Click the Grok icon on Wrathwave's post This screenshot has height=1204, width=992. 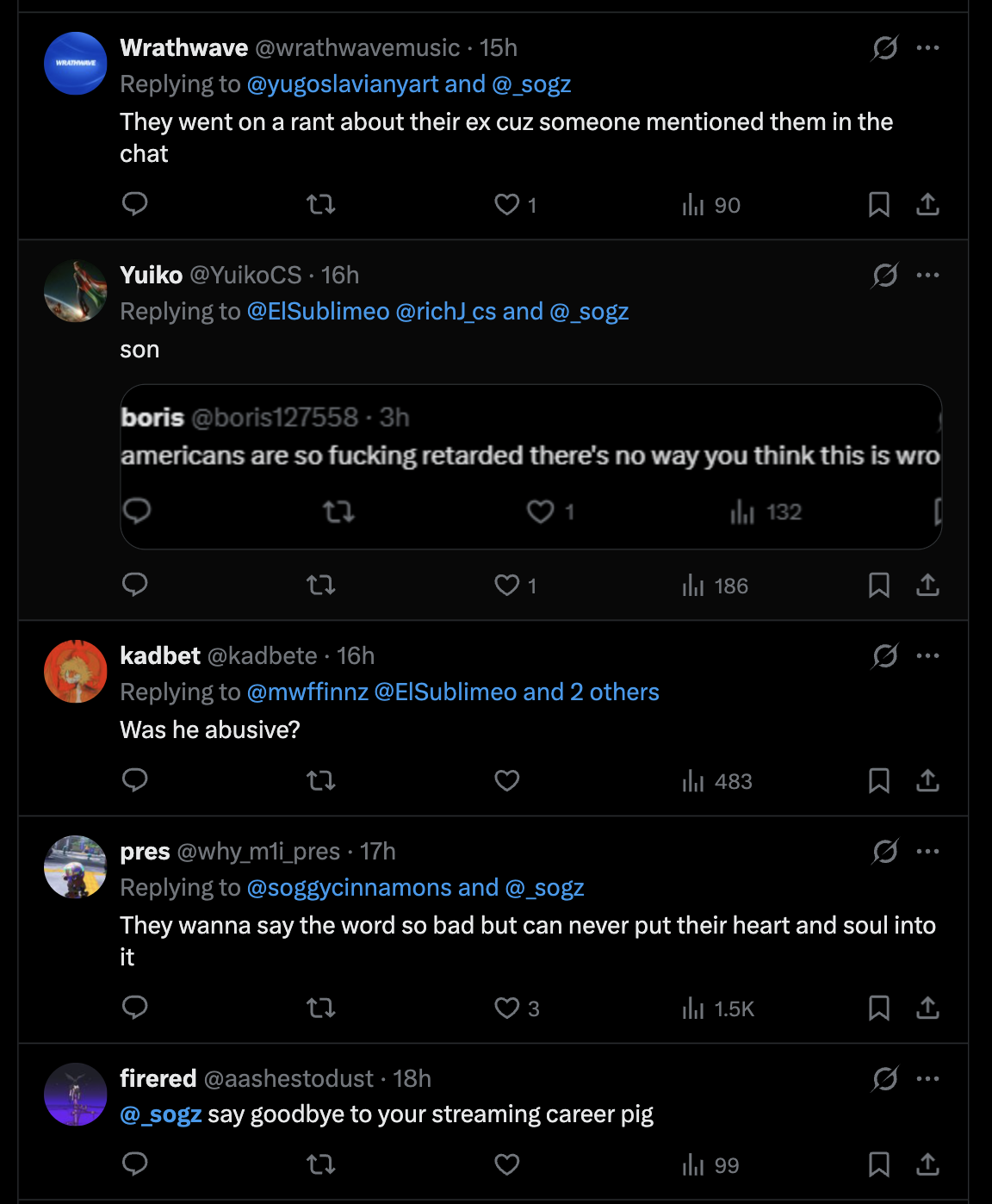pyautogui.click(x=884, y=48)
